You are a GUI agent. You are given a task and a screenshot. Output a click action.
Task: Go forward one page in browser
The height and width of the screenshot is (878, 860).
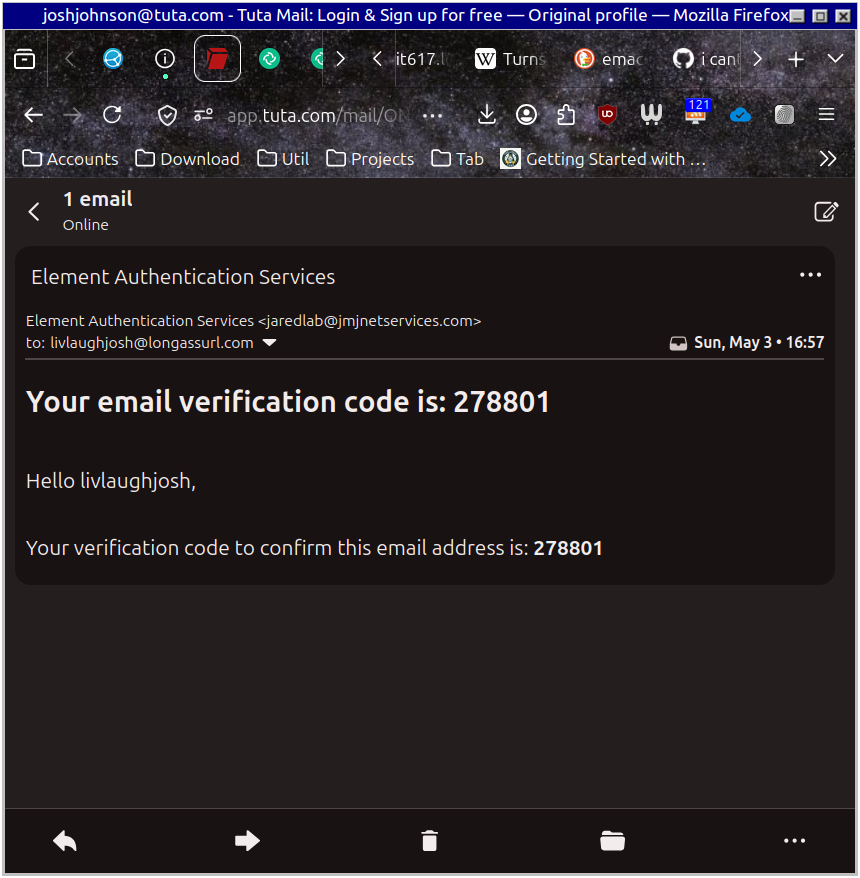tap(73, 115)
